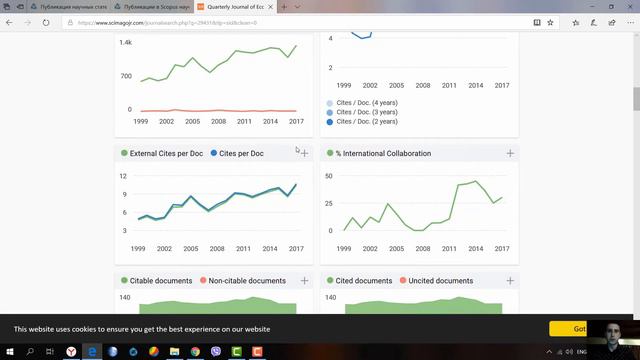
Task: Accept cookies with the Got it button
Action: pyautogui.click(x=568, y=329)
